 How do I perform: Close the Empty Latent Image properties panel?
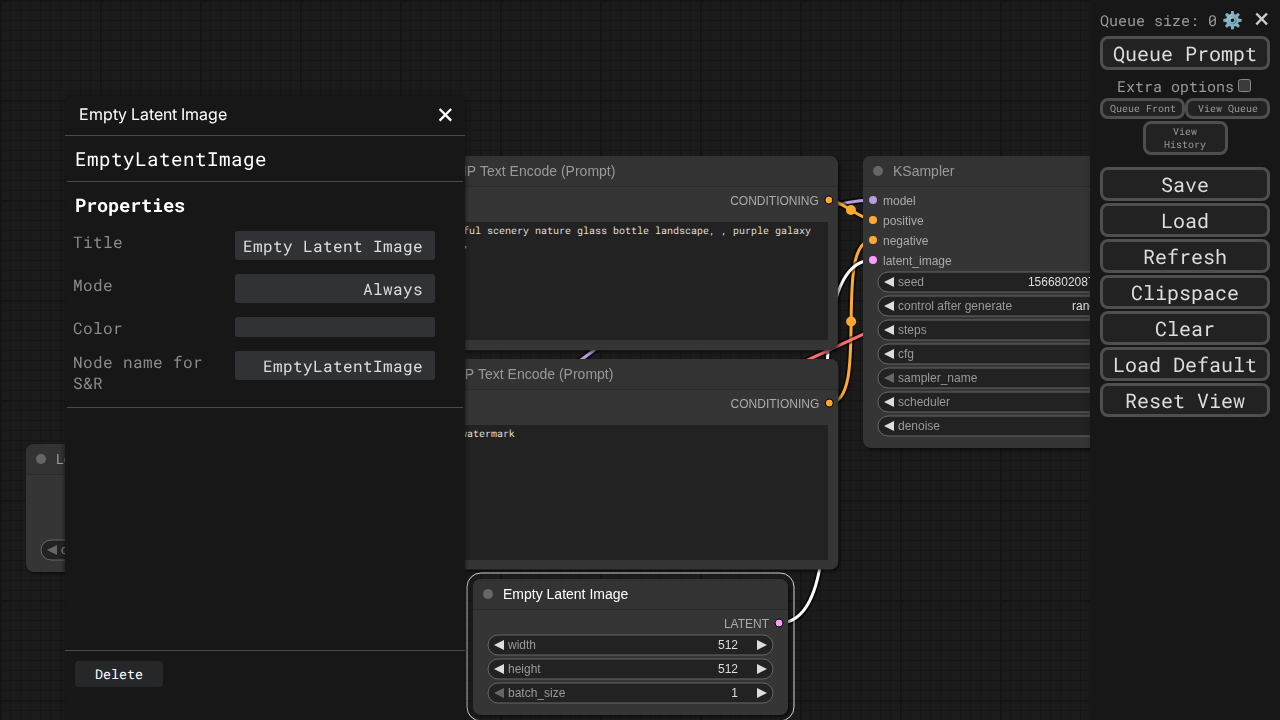point(445,115)
